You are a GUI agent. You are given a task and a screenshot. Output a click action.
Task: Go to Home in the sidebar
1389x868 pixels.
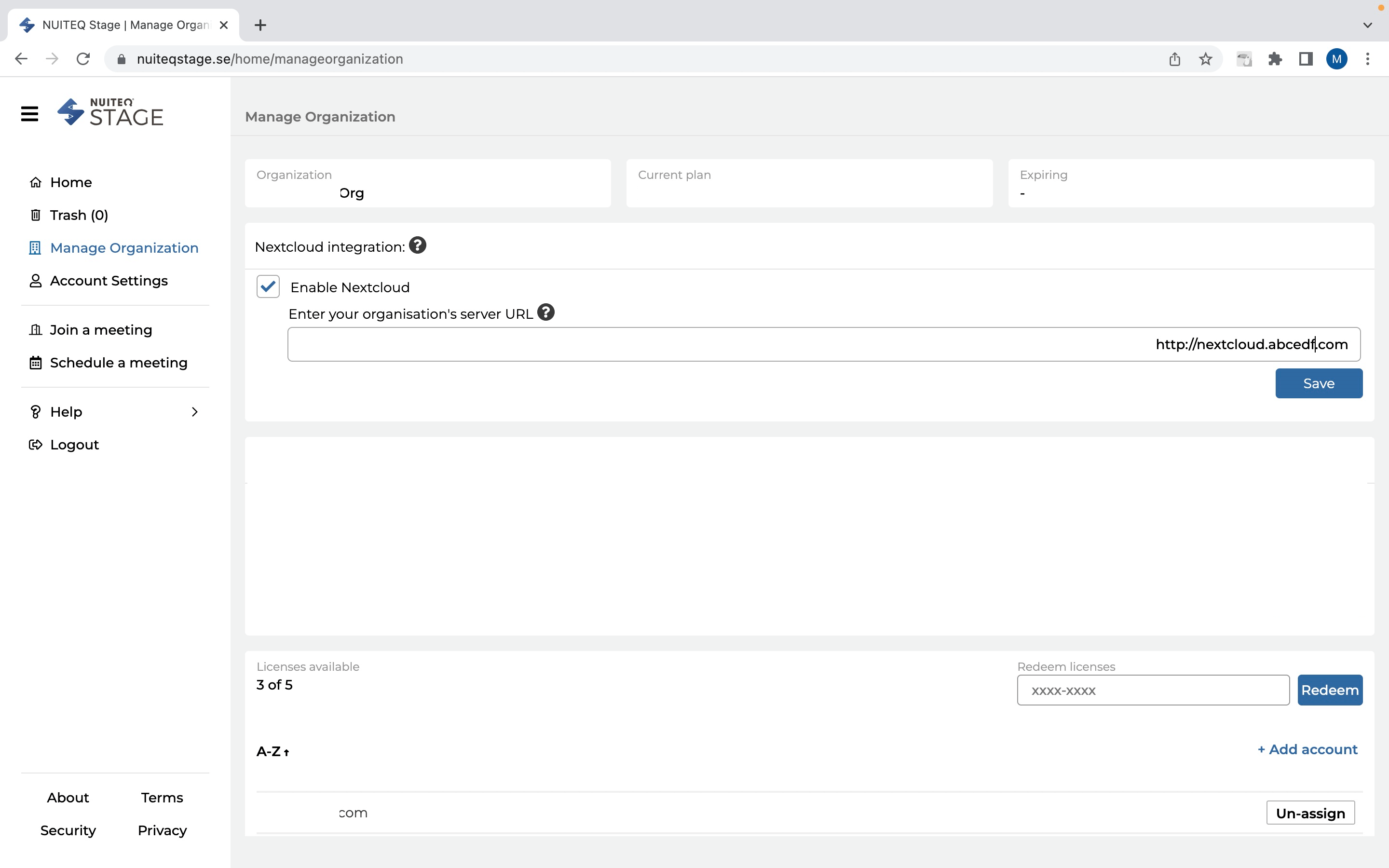70,182
